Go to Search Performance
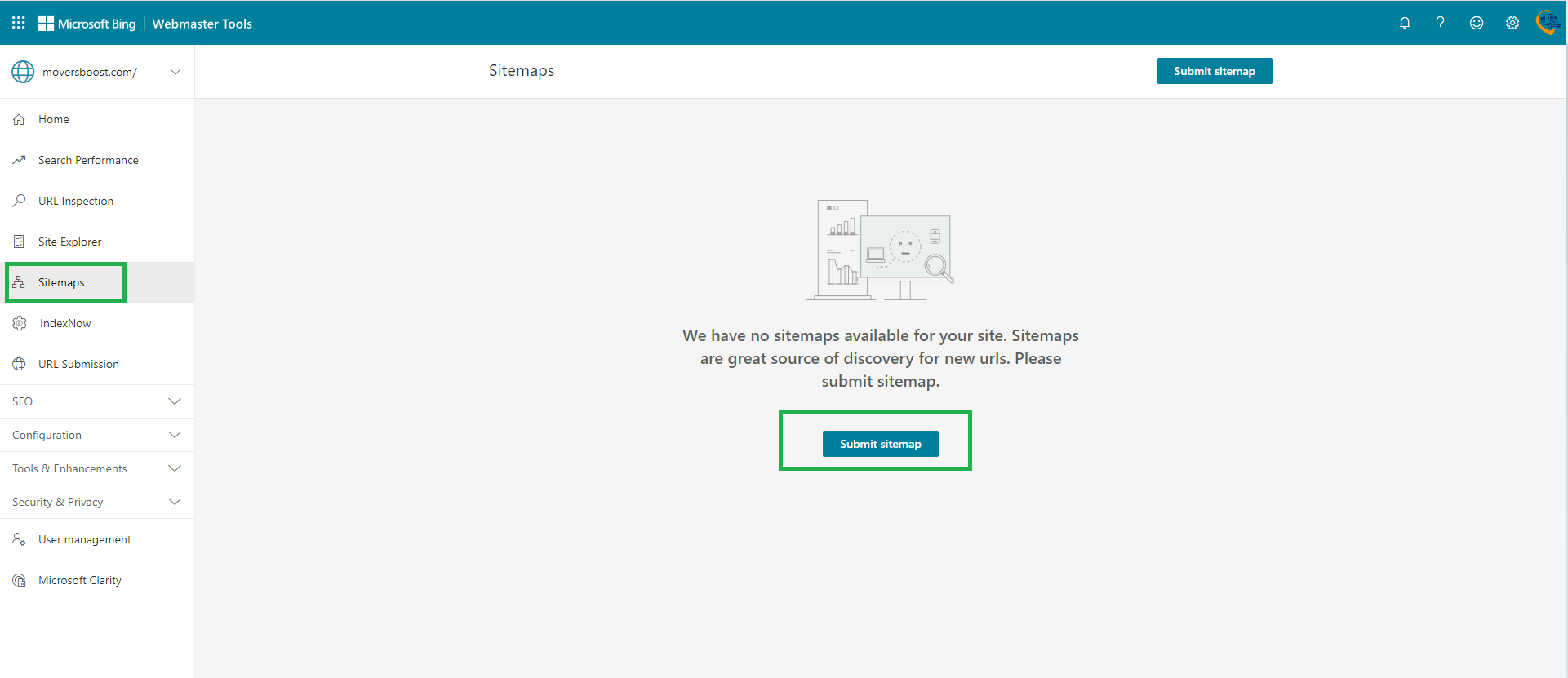The width and height of the screenshot is (1568, 678). (x=88, y=160)
